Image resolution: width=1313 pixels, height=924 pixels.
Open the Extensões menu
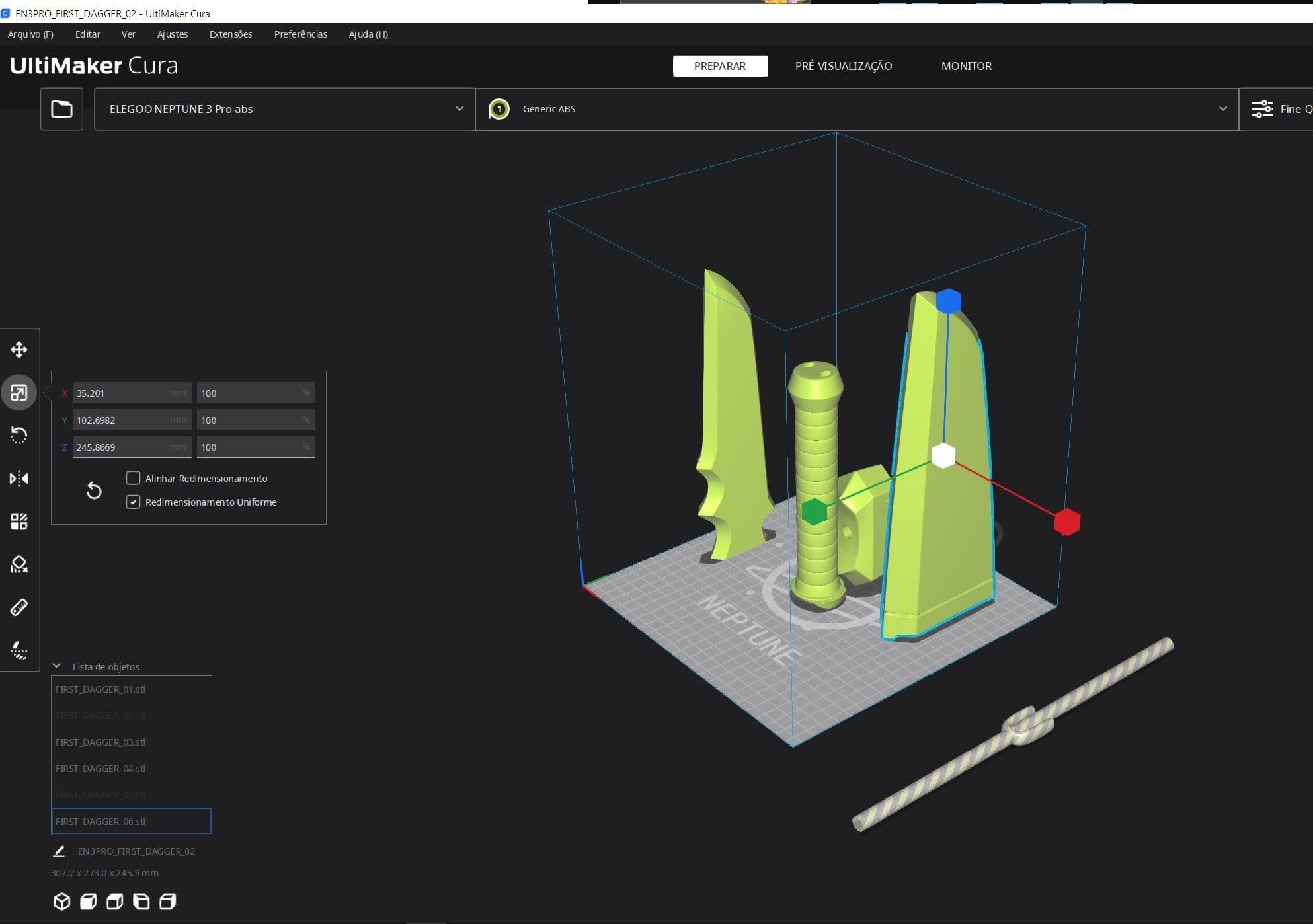pyautogui.click(x=230, y=34)
